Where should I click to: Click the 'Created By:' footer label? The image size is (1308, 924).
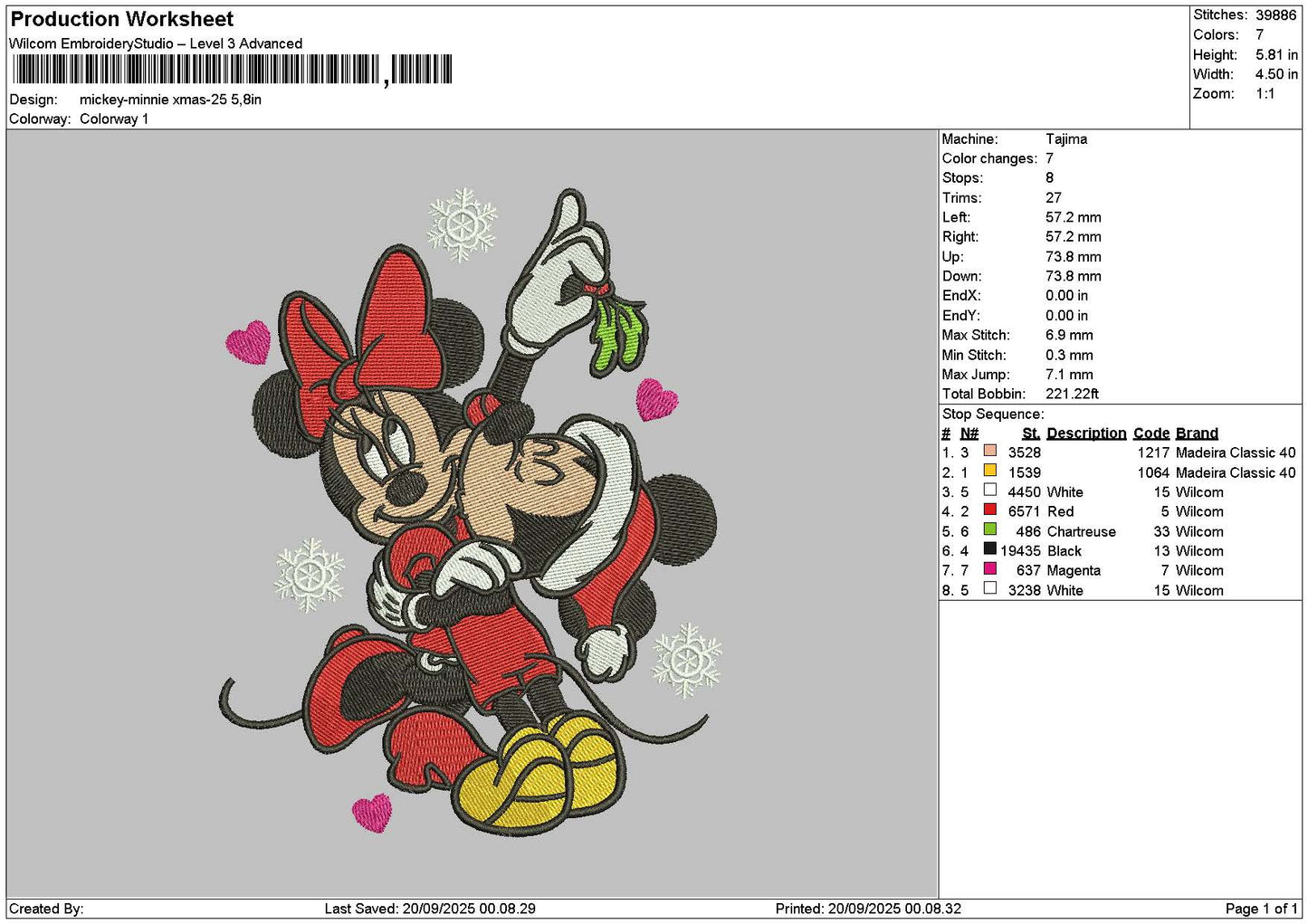pyautogui.click(x=46, y=909)
